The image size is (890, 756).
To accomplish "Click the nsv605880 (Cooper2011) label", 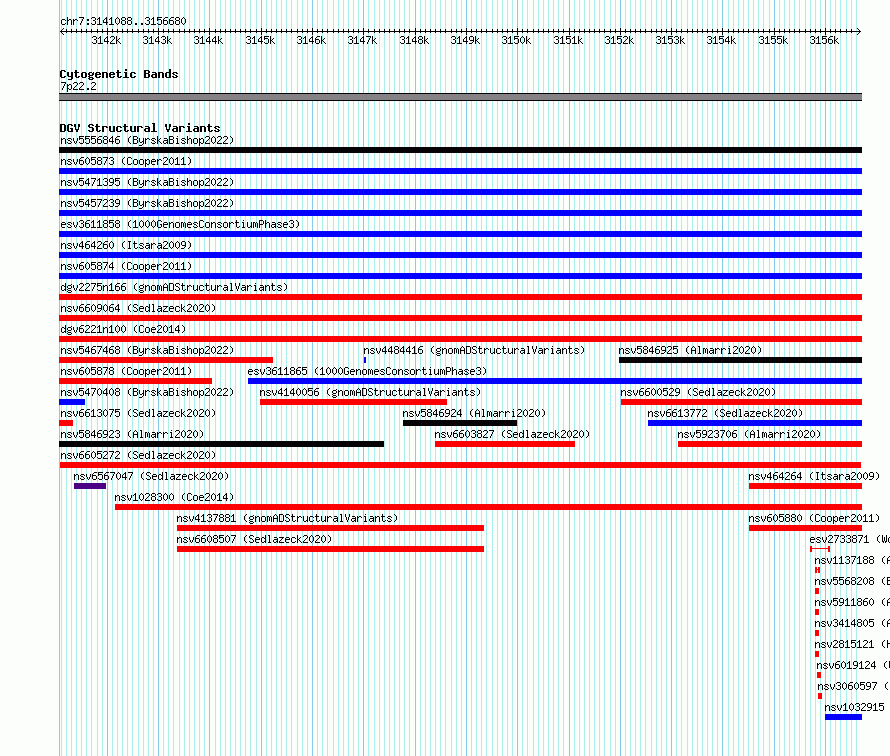I will pyautogui.click(x=814, y=518).
